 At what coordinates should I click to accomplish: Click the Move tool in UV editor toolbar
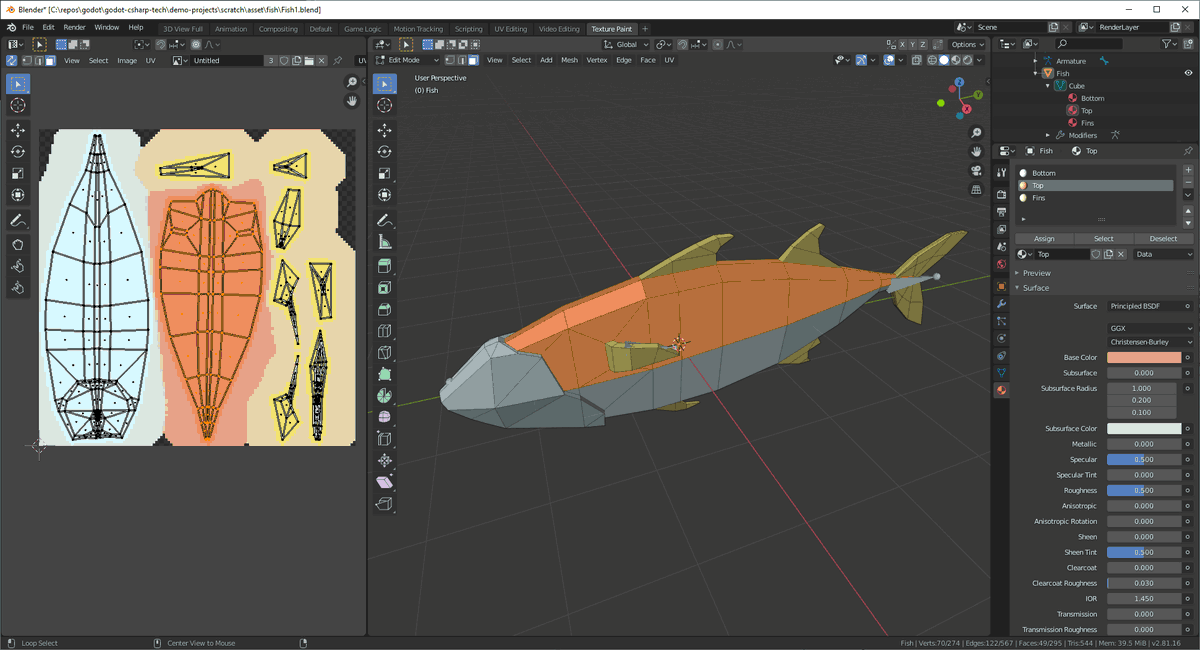coord(18,130)
